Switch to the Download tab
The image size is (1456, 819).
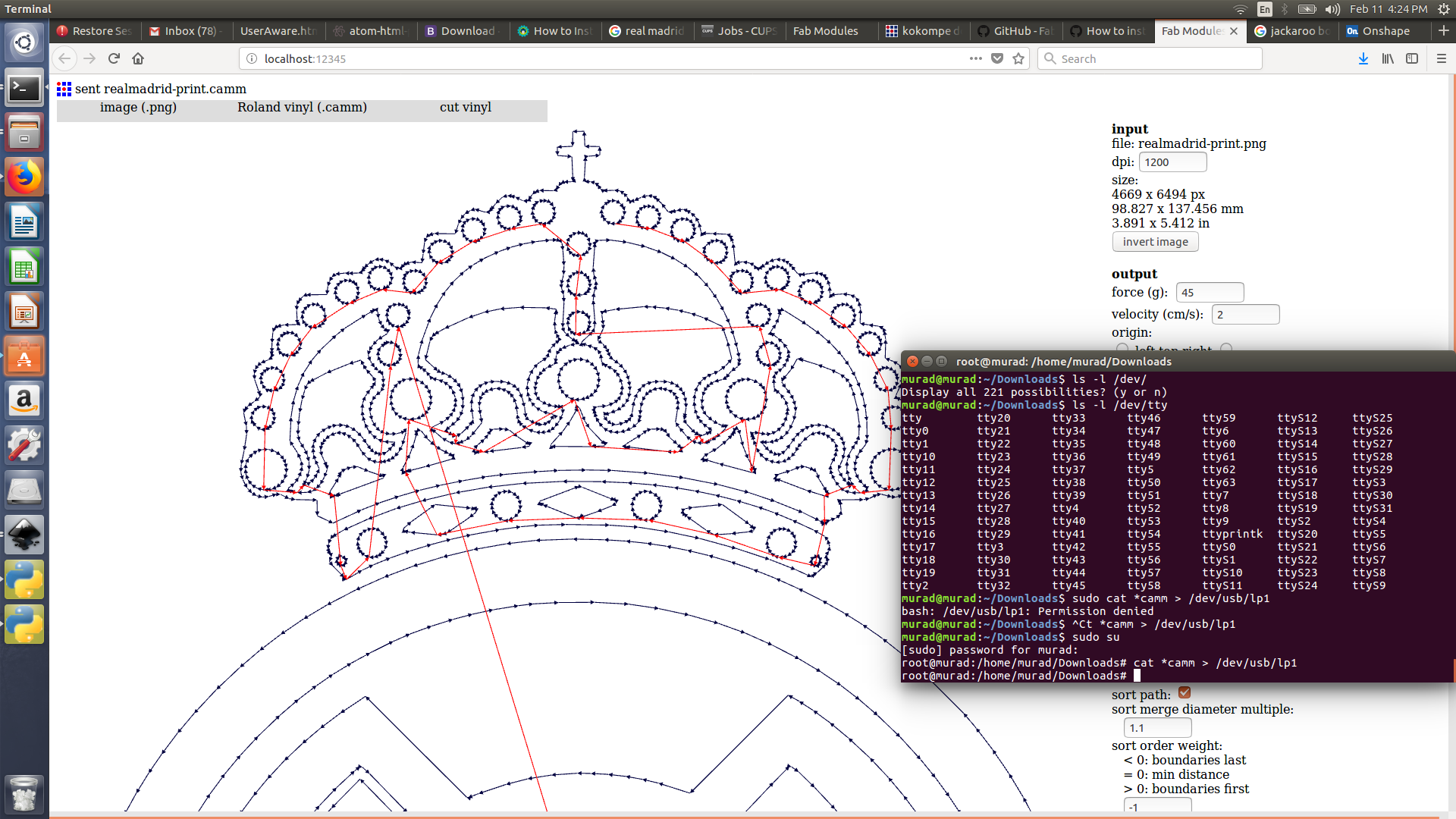[463, 31]
